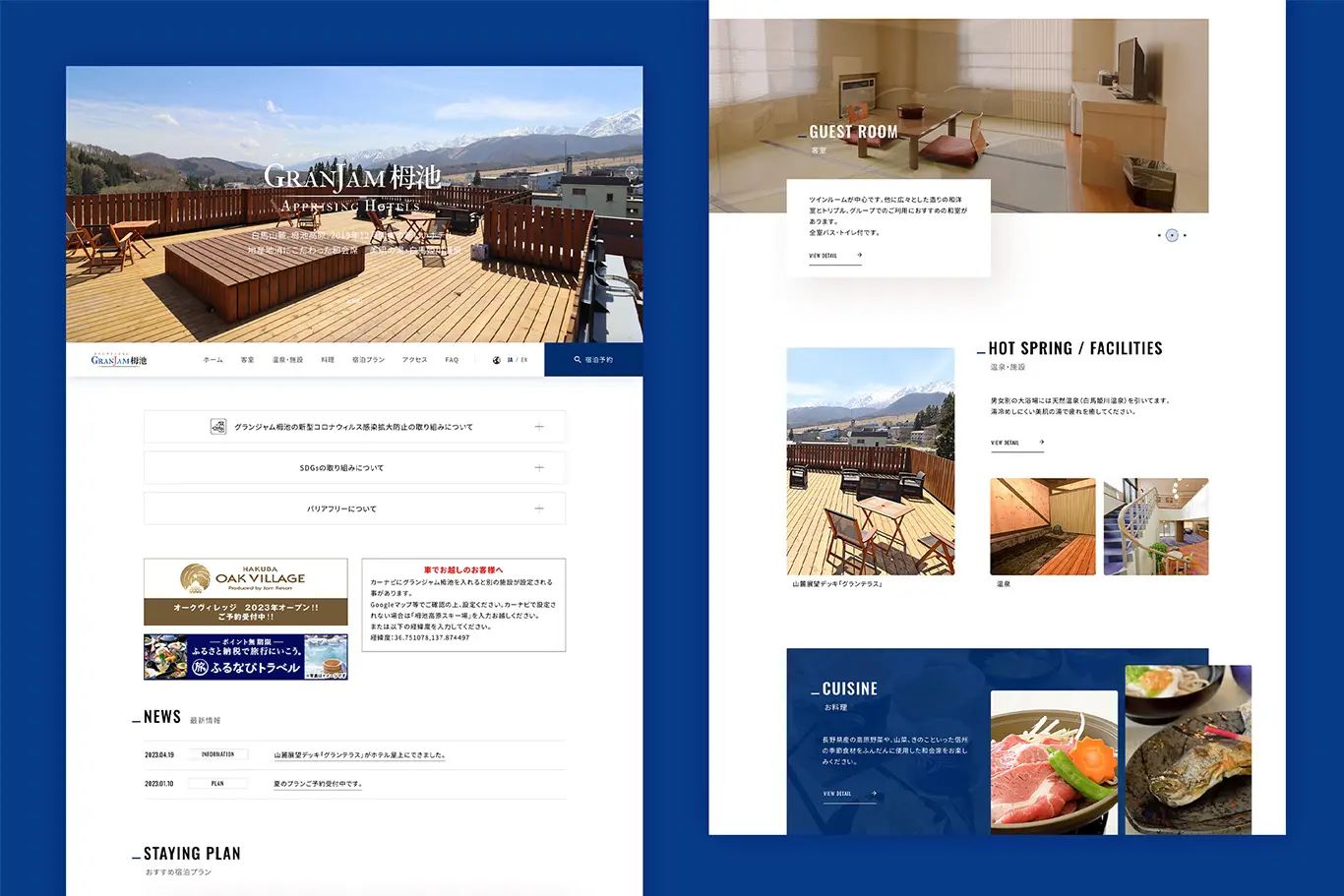Open the ふるなびトラベル banner
The height and width of the screenshot is (896, 1344).
pyautogui.click(x=246, y=657)
